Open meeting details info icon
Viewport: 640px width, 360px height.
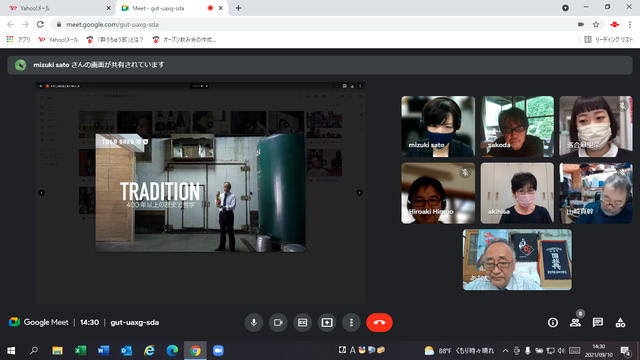pos(553,322)
